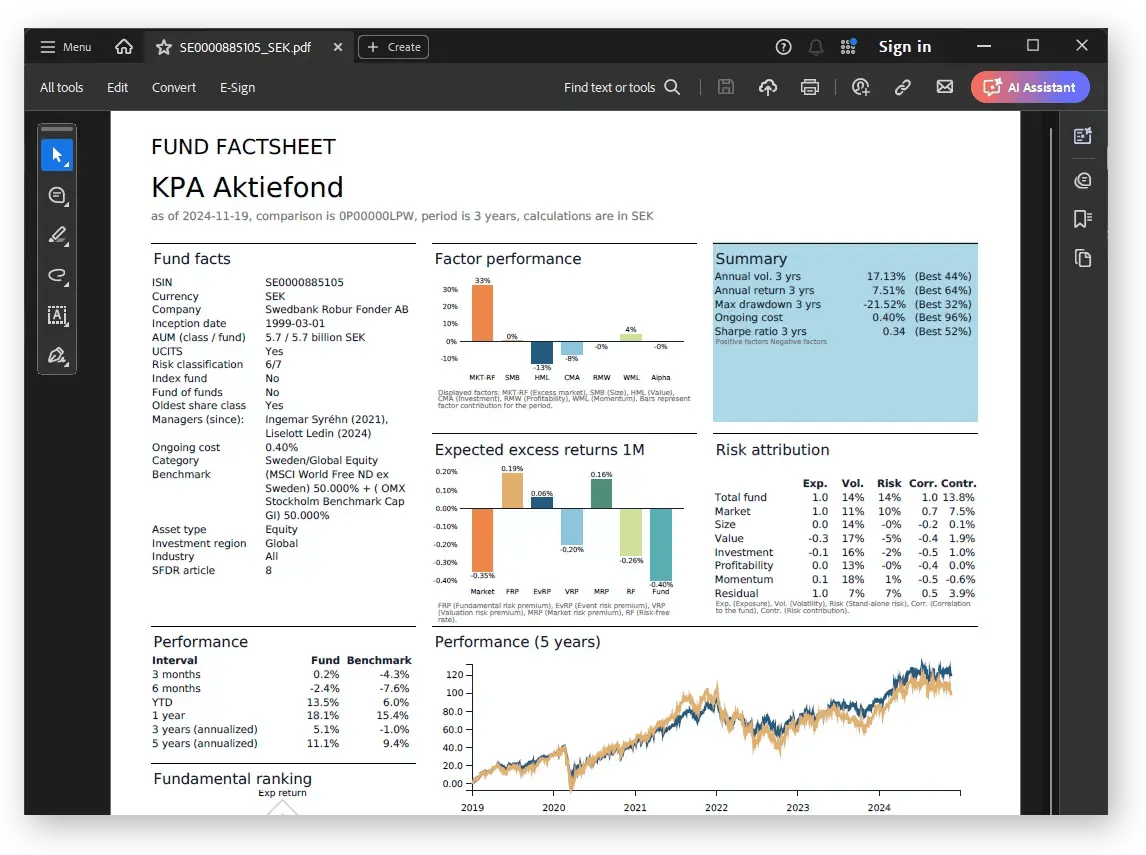Click Sign in

pyautogui.click(x=905, y=47)
